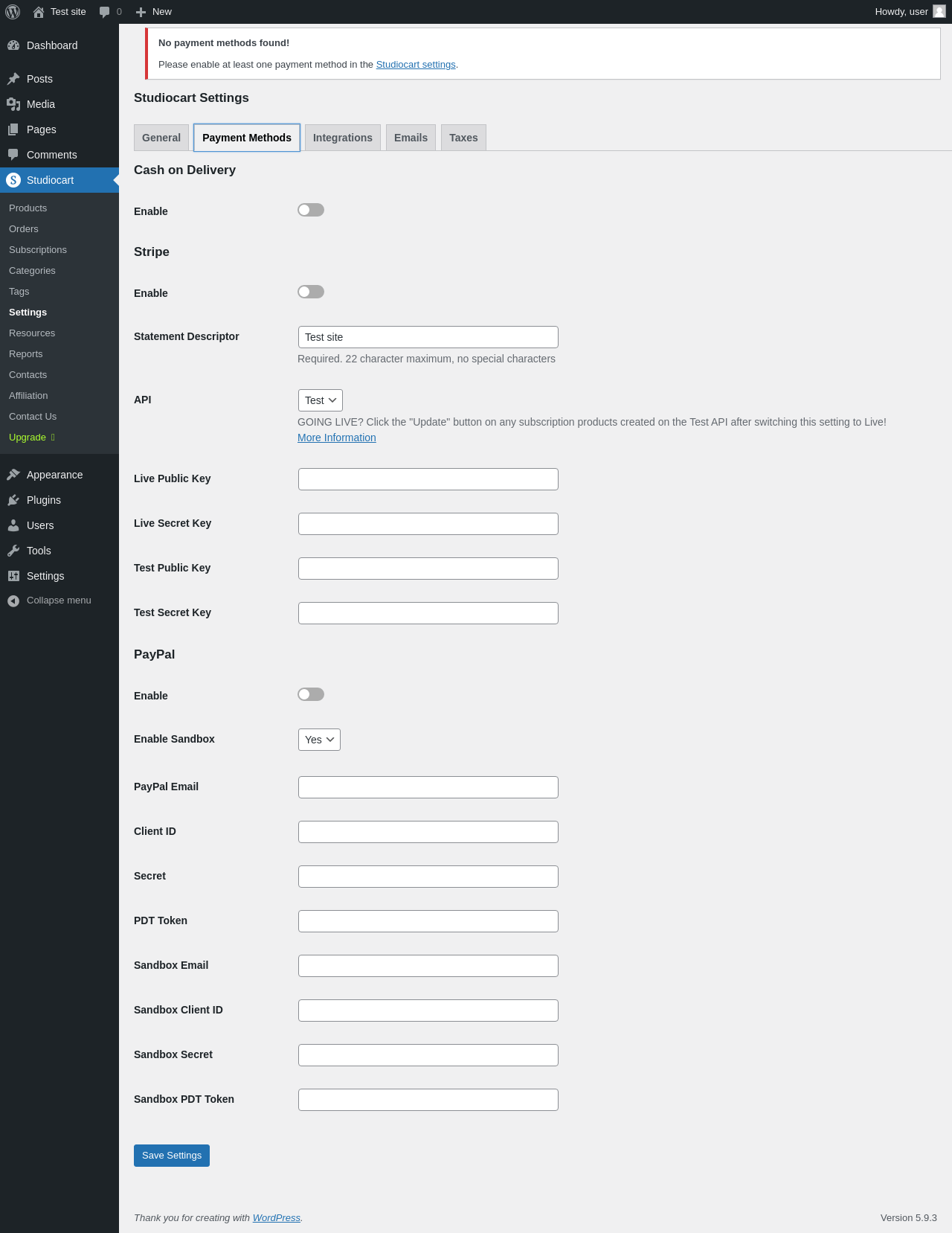Viewport: 952px width, 1233px height.
Task: Focus the Sandbox Email field
Action: [x=428, y=966]
